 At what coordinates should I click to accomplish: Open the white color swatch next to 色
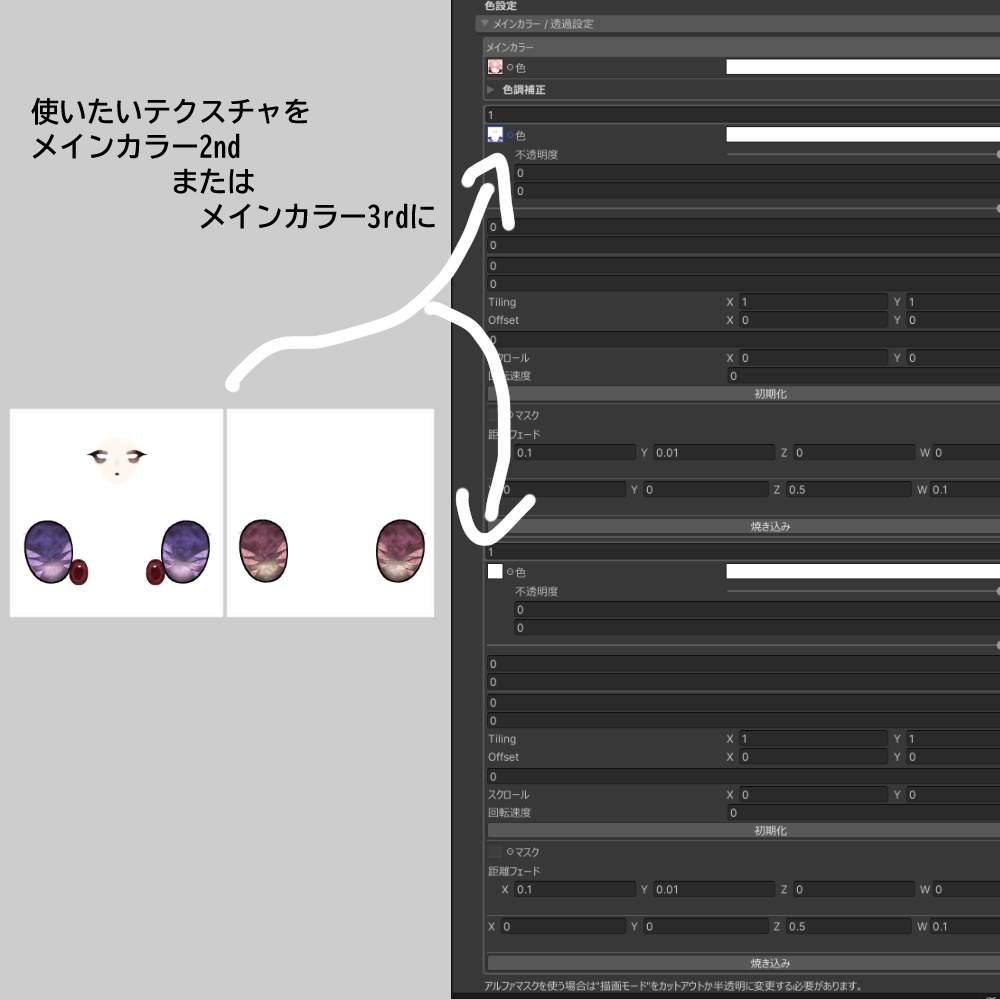pos(860,67)
